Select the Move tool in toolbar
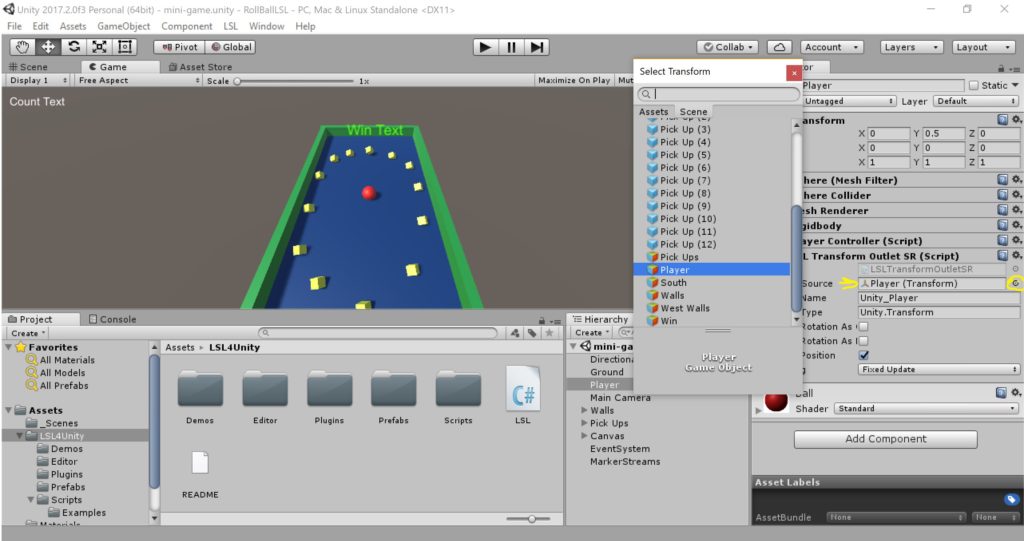The image size is (1024, 541). [x=48, y=47]
